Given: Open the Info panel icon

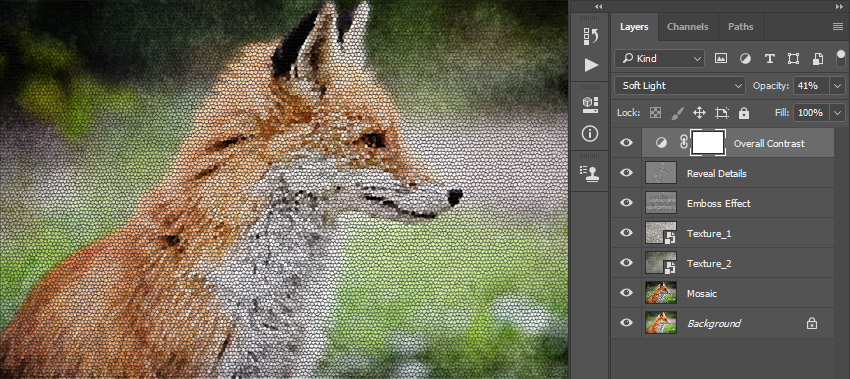Looking at the screenshot, I should pyautogui.click(x=591, y=133).
